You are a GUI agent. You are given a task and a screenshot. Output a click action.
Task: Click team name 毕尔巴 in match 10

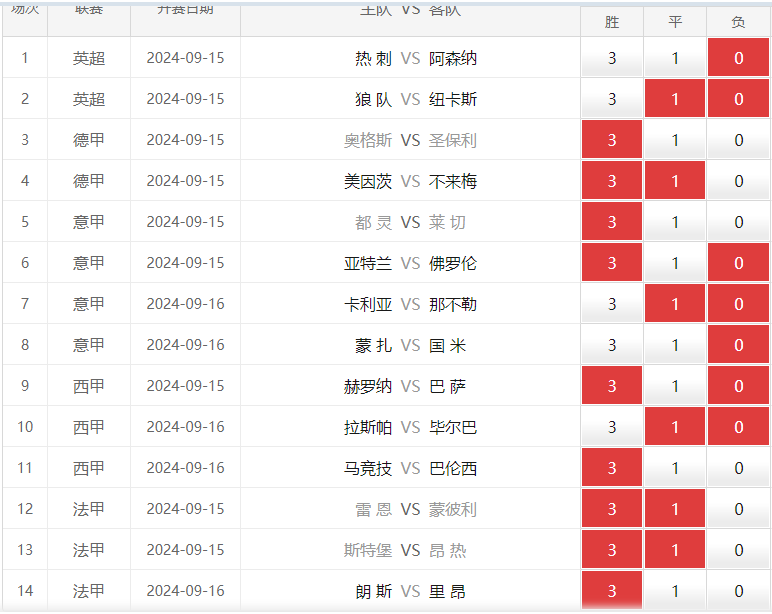tap(452, 427)
